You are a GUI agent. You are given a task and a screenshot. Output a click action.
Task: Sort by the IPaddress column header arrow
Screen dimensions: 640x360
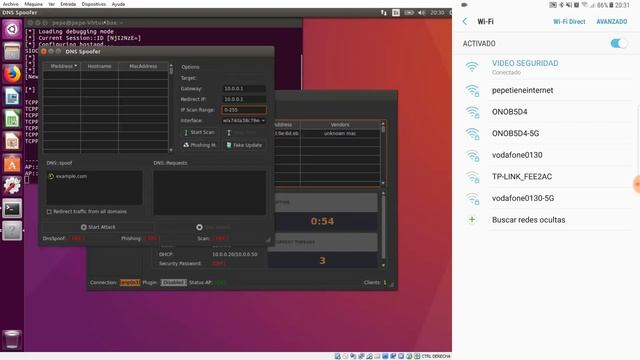pyautogui.click(x=76, y=66)
